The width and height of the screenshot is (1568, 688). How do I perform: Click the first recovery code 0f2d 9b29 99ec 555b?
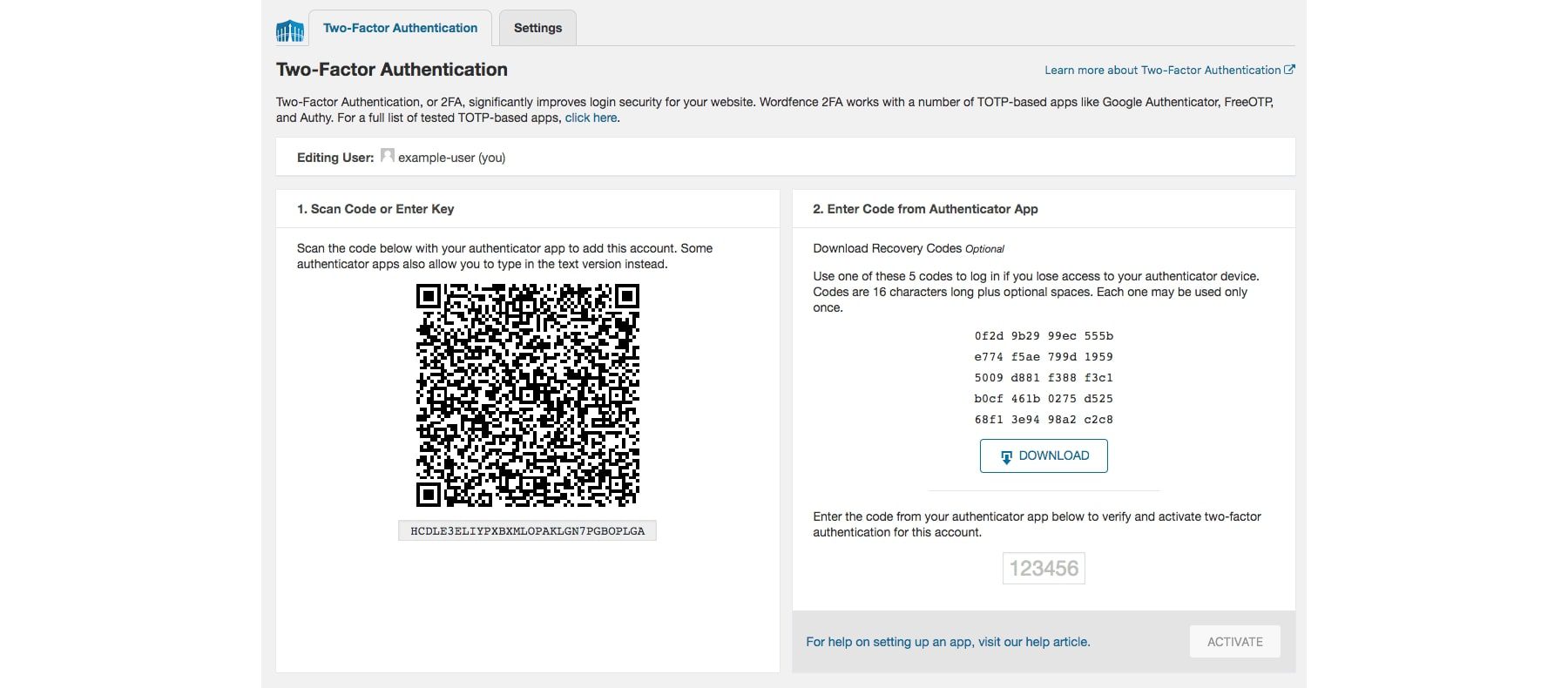[x=1044, y=336]
